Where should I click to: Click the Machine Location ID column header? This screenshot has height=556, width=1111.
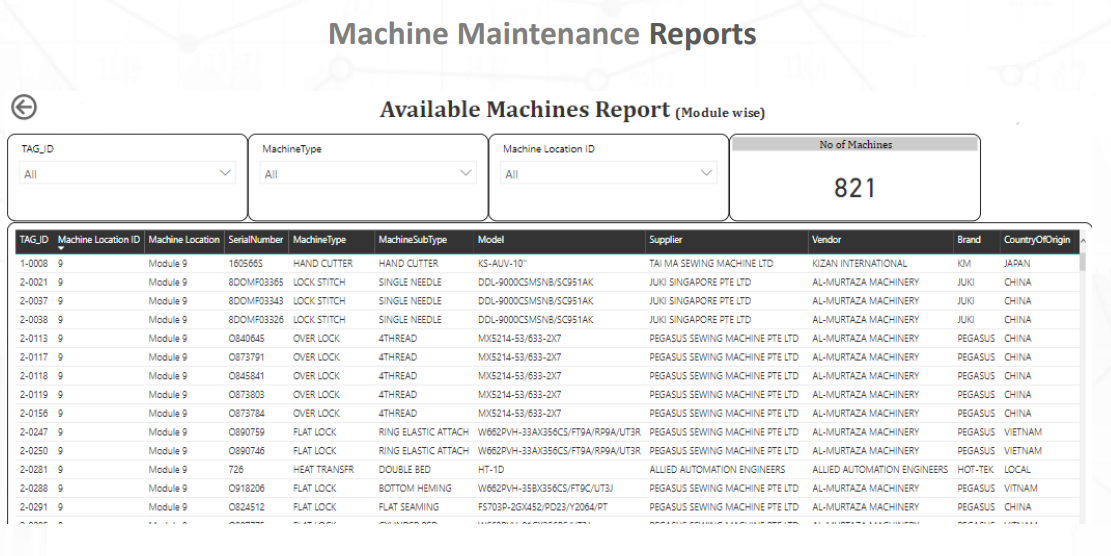[x=99, y=240]
